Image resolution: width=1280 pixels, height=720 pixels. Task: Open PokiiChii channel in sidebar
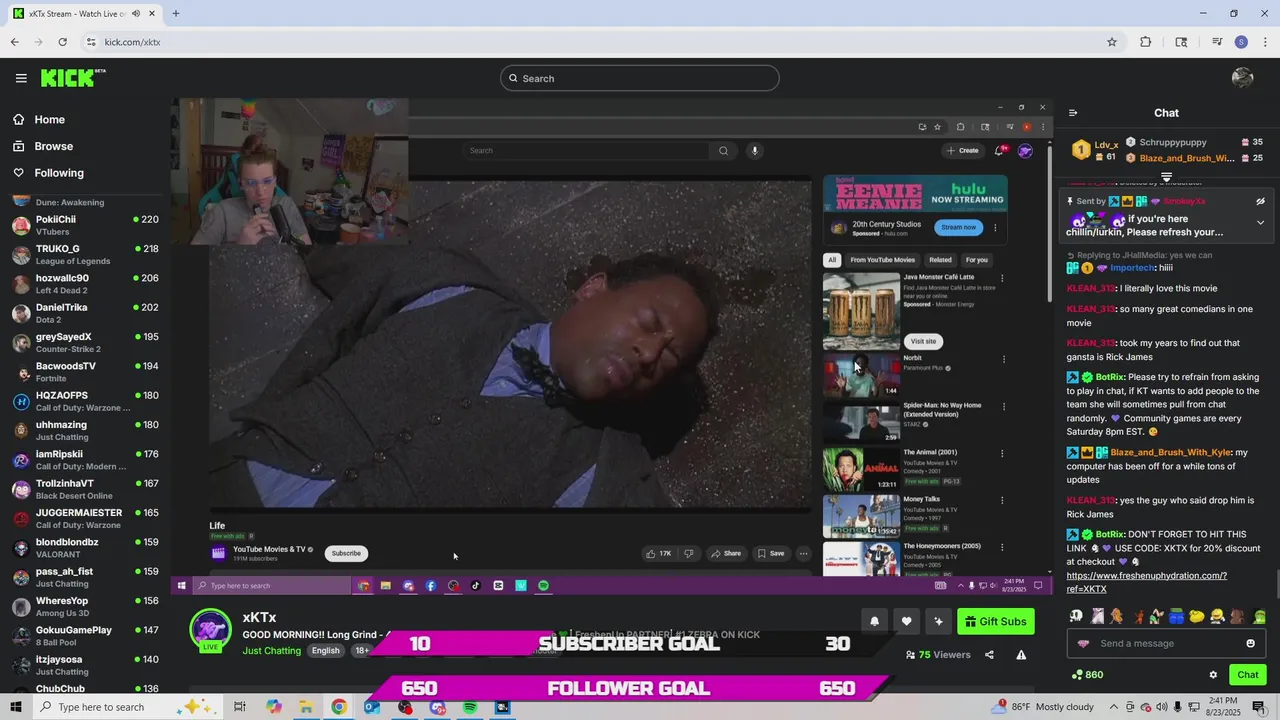pyautogui.click(x=85, y=225)
